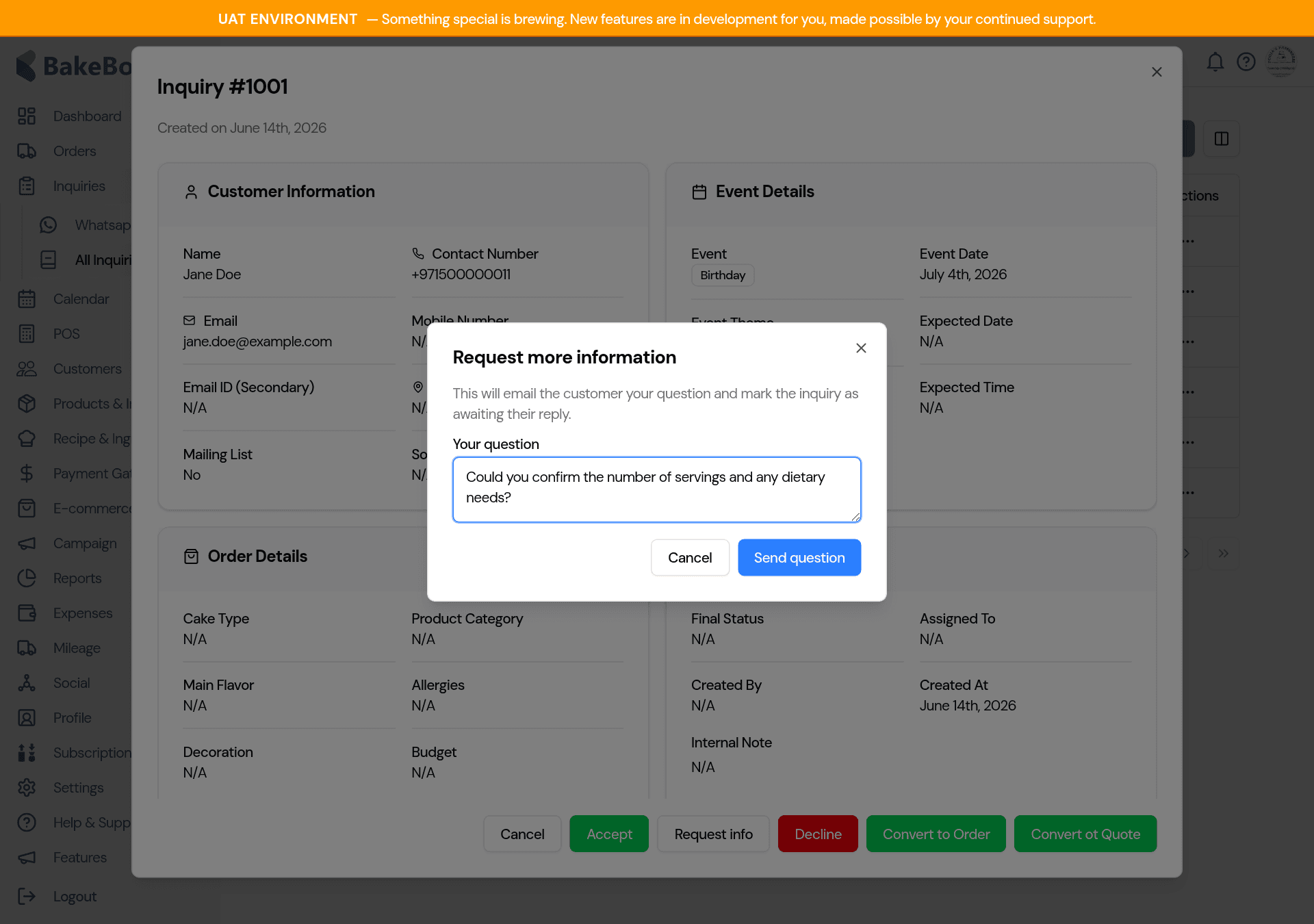Click the Calendar sidebar icon
This screenshot has height=924, width=1314.
coord(27,299)
